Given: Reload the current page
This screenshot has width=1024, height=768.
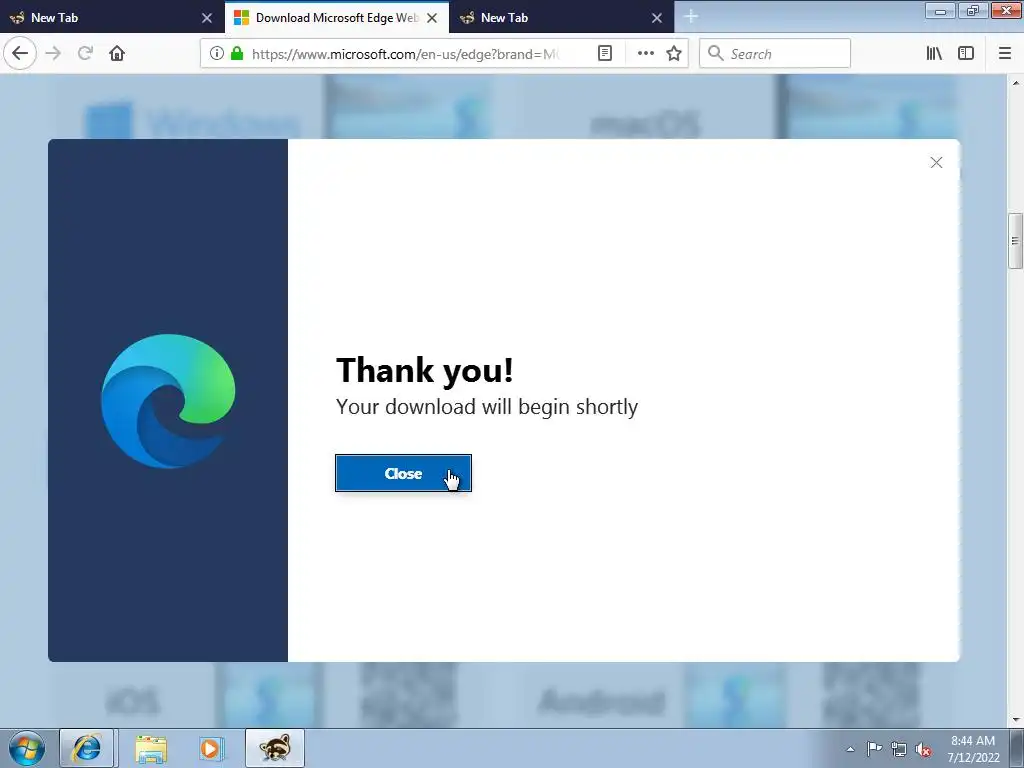Looking at the screenshot, I should 85,53.
